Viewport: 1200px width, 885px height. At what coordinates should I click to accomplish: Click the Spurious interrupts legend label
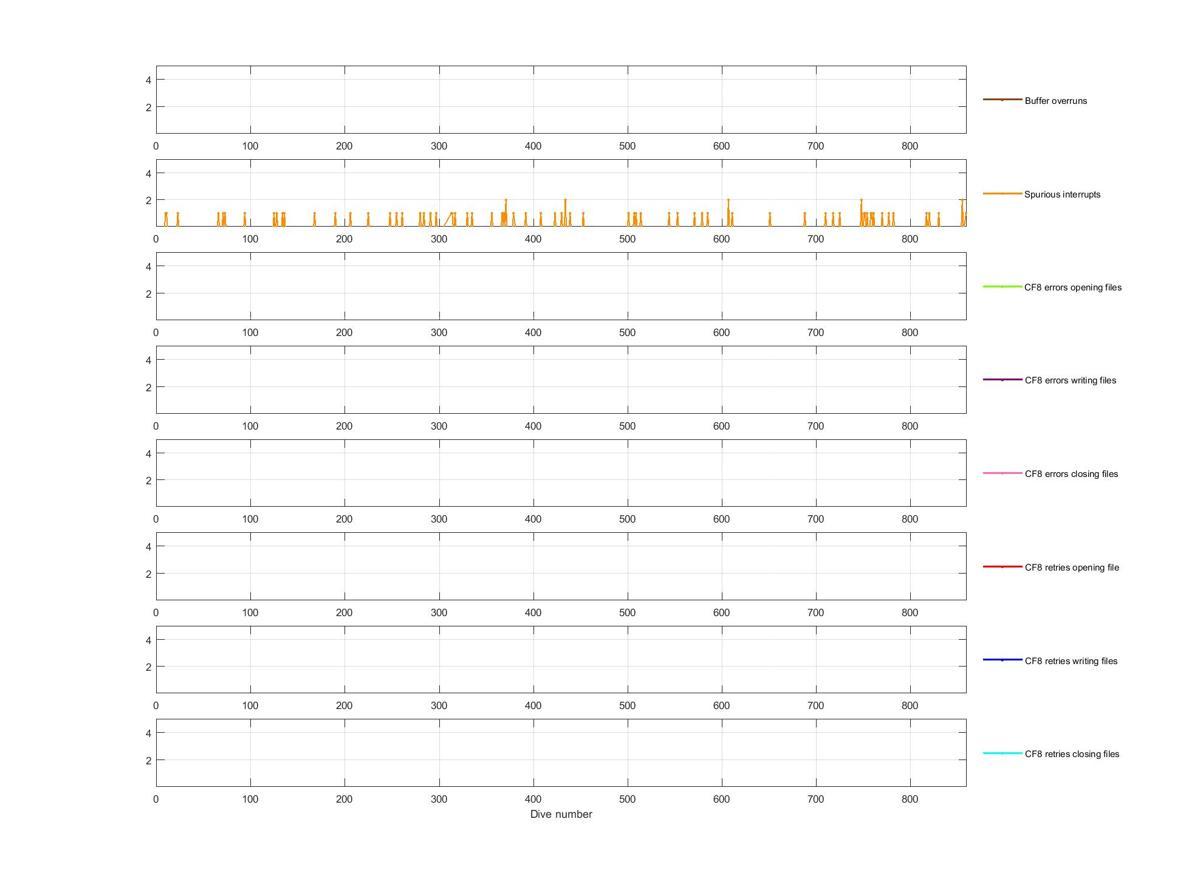(x=1062, y=194)
